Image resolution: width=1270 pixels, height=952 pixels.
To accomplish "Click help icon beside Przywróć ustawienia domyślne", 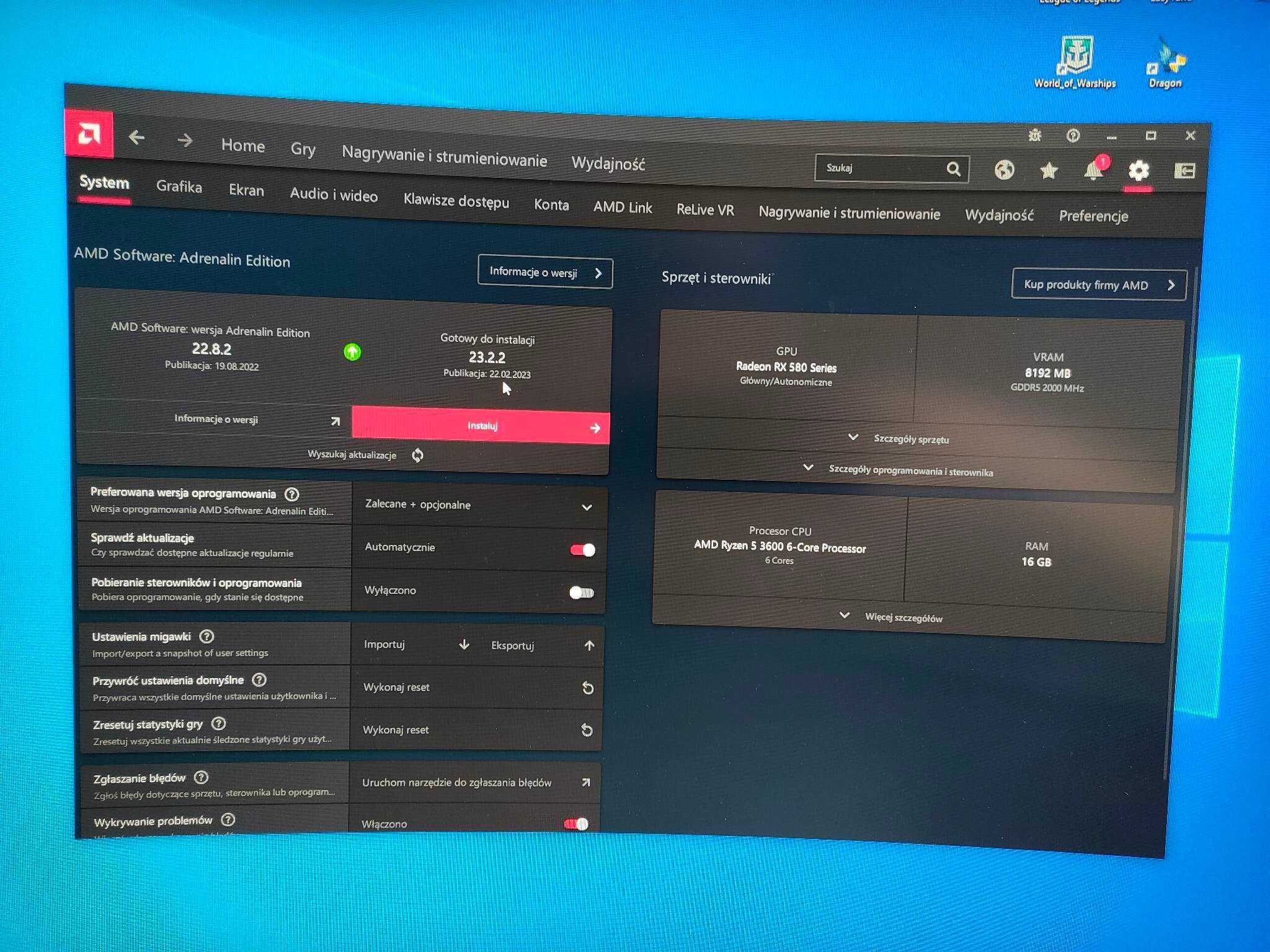I will (x=259, y=680).
